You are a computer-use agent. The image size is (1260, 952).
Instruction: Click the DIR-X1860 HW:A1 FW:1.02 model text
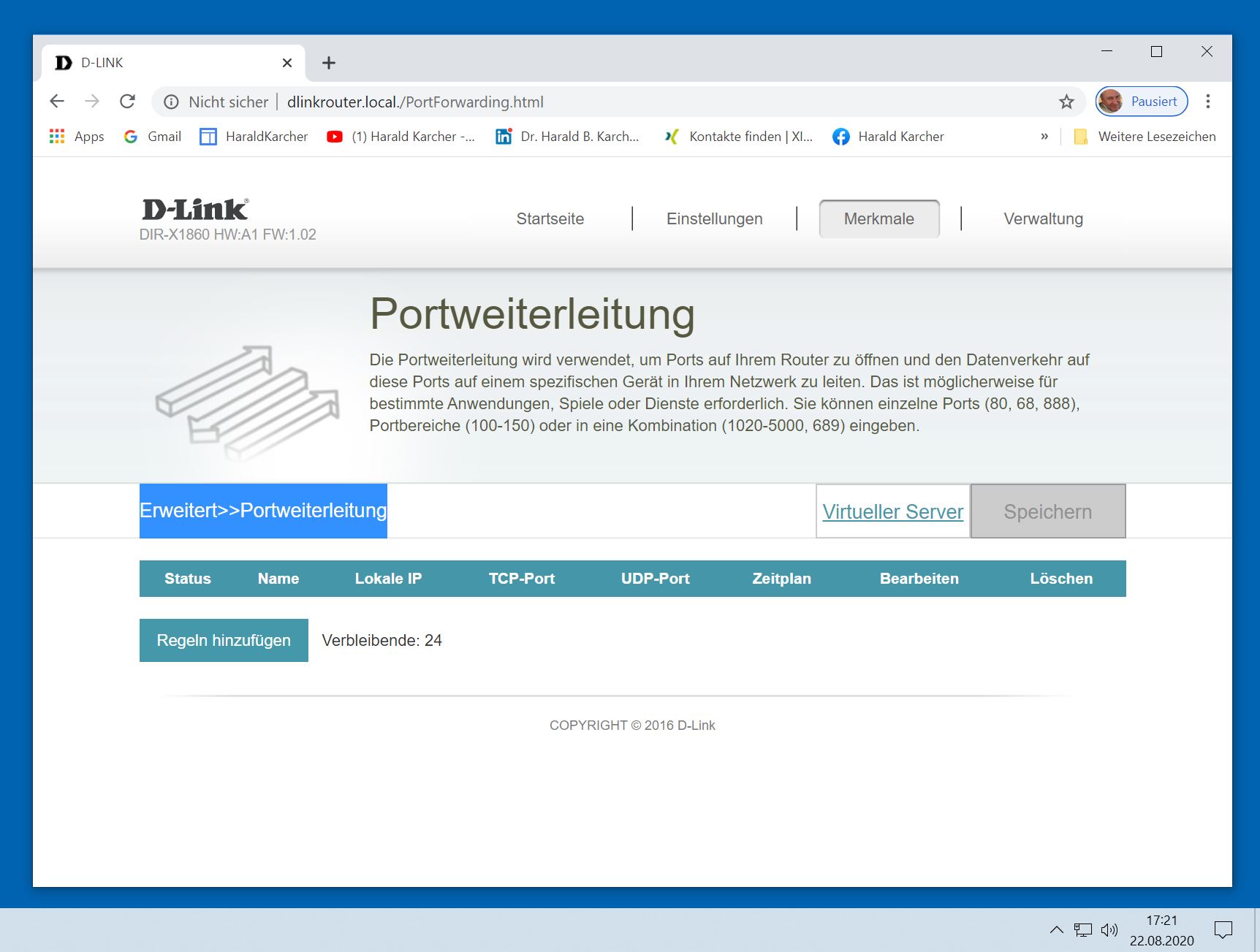[228, 235]
